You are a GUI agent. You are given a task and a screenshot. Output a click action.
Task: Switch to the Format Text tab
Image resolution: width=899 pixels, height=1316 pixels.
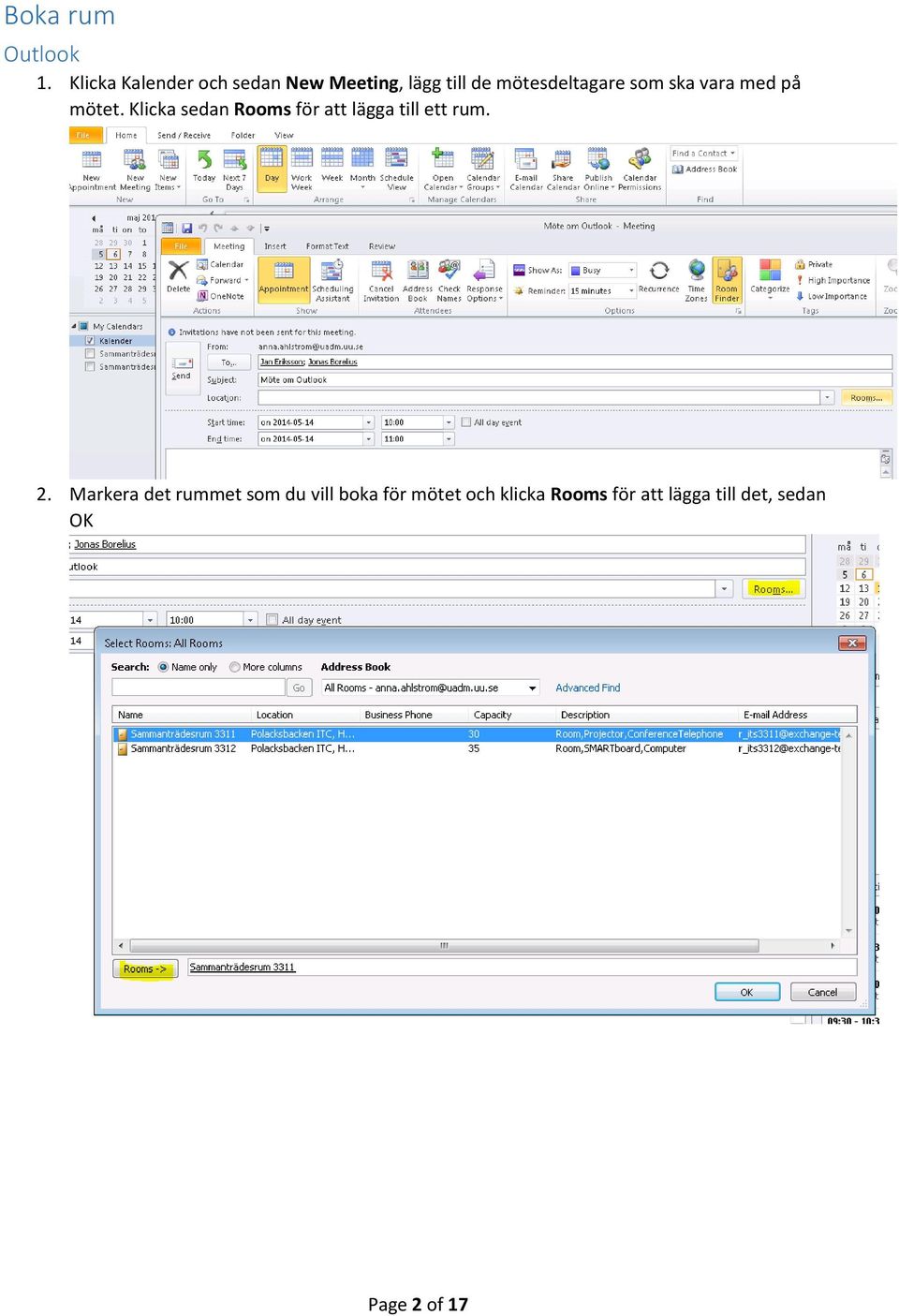point(327,246)
